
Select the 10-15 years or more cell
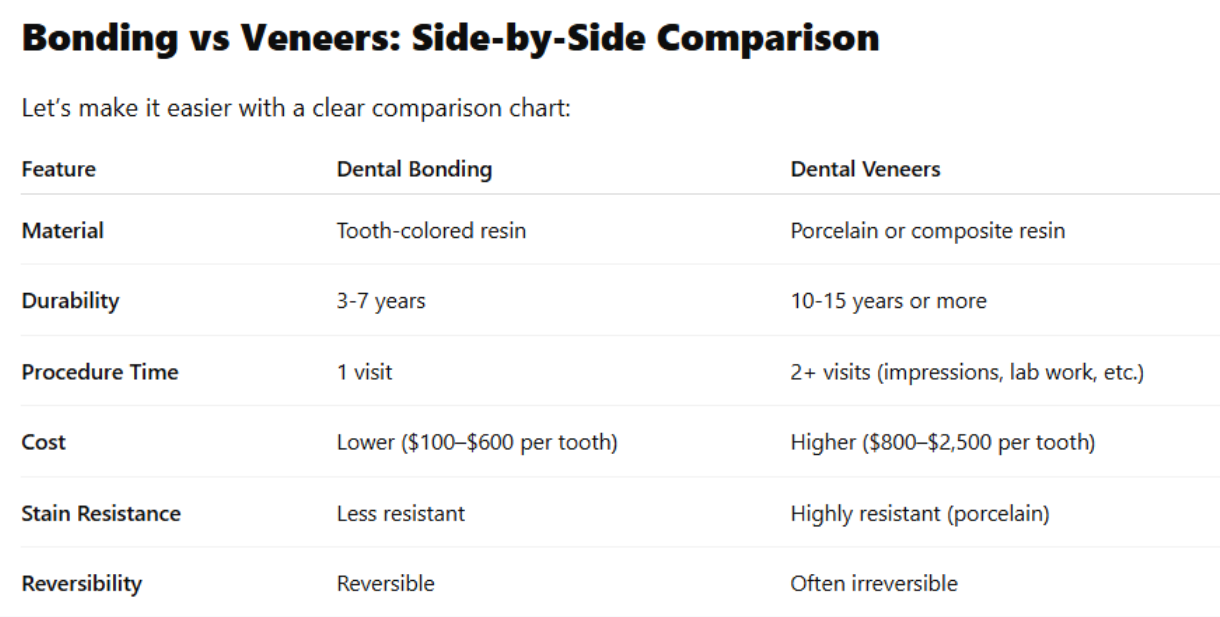[889, 301]
